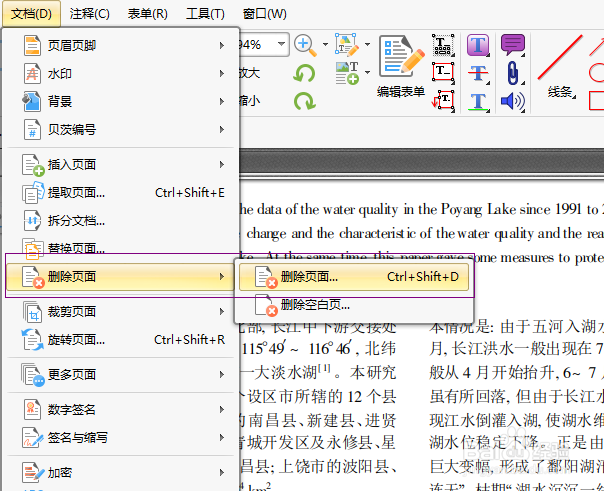Click the 水印 watermark icon
The image size is (604, 491).
32,74
